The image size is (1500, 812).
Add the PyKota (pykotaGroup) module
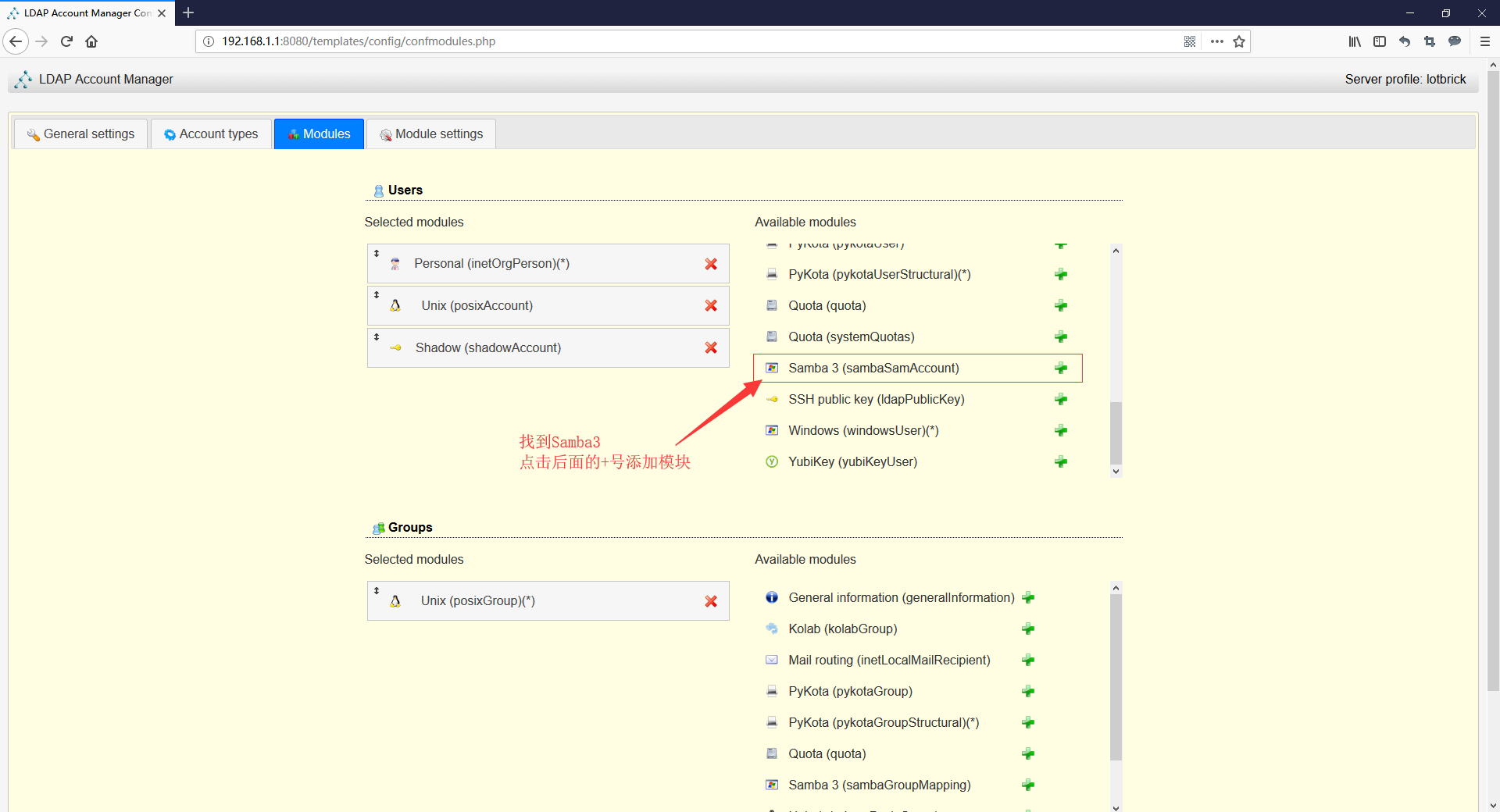point(1028,691)
